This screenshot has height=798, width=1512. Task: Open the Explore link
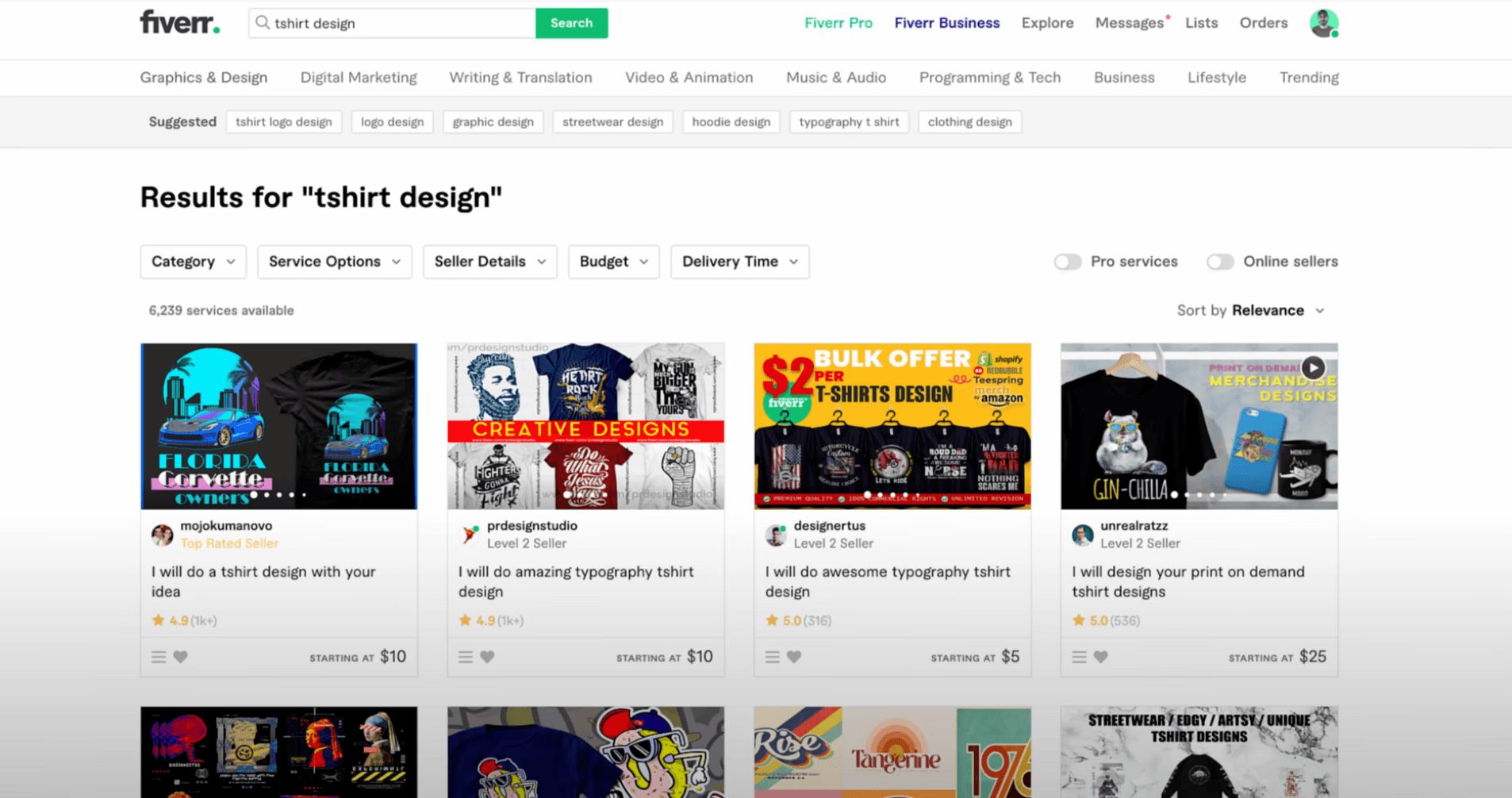[x=1047, y=23]
